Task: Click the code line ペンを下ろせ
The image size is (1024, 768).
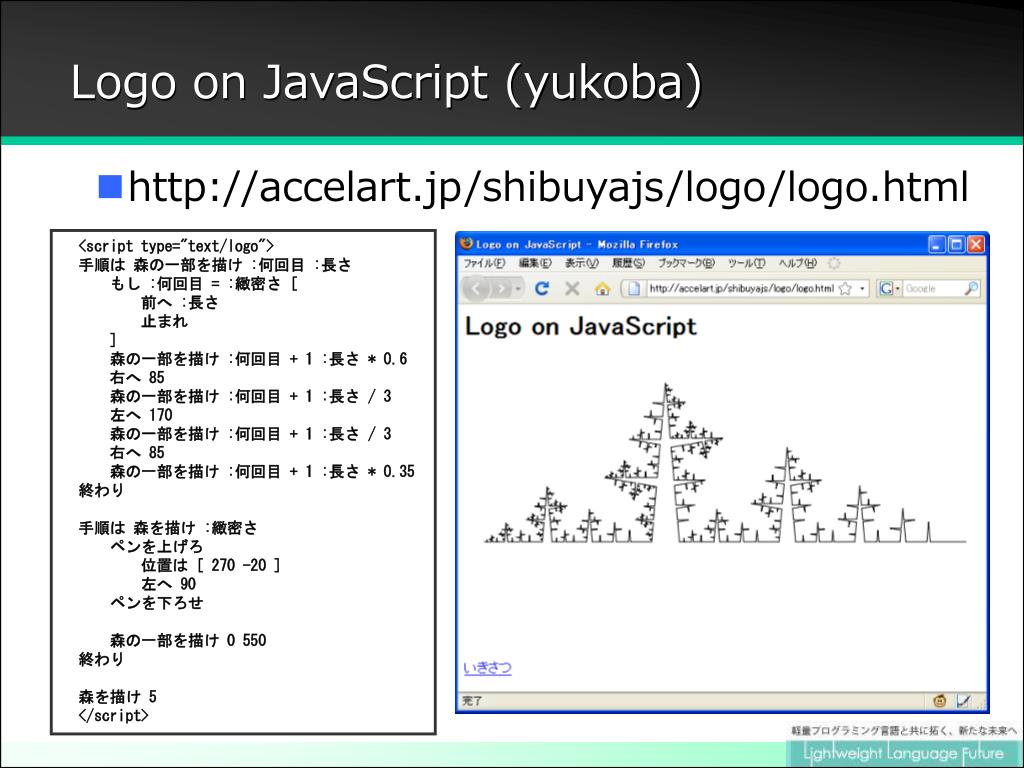Action: click(x=157, y=602)
